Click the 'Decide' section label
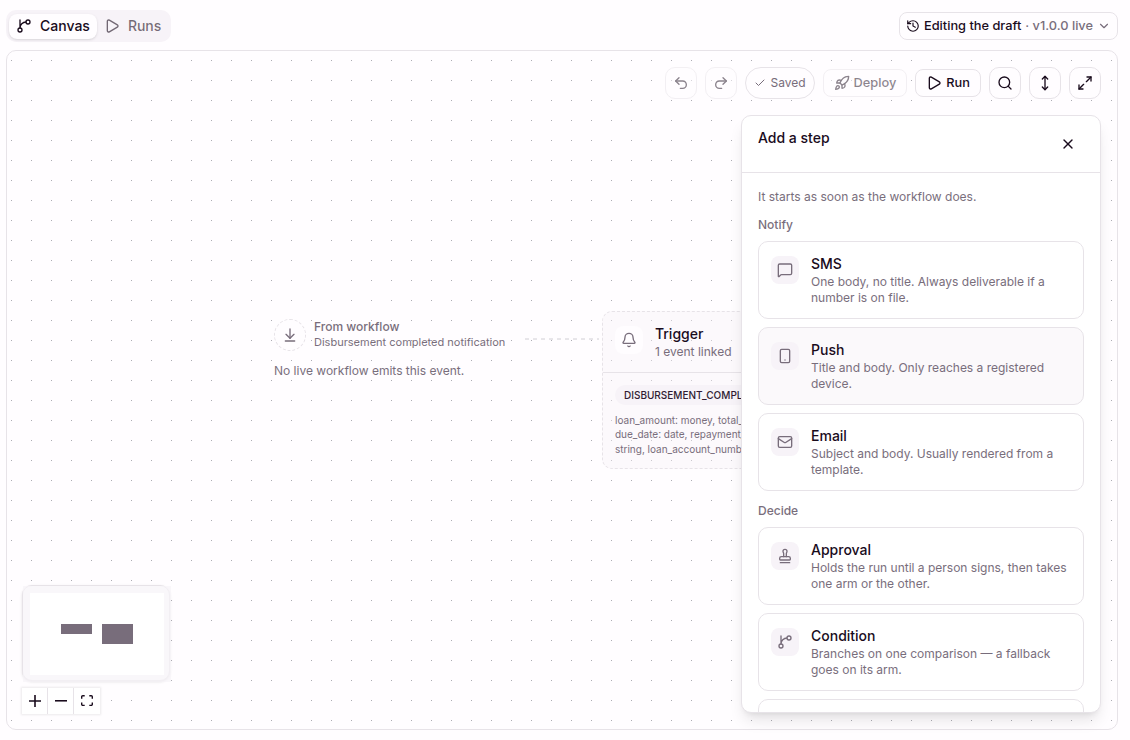The height and width of the screenshot is (740, 1130). (x=778, y=511)
